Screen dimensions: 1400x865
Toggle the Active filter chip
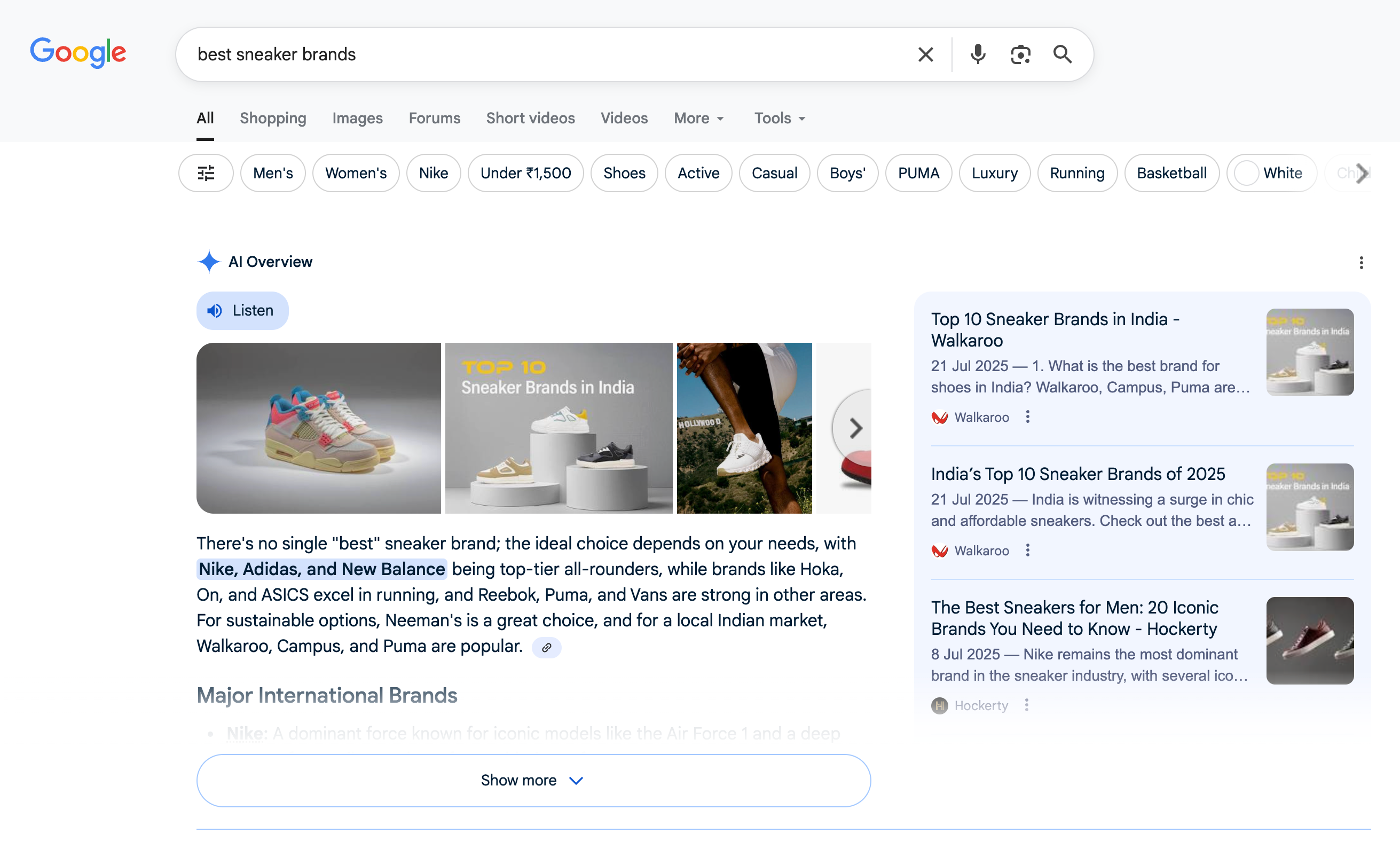coord(698,173)
